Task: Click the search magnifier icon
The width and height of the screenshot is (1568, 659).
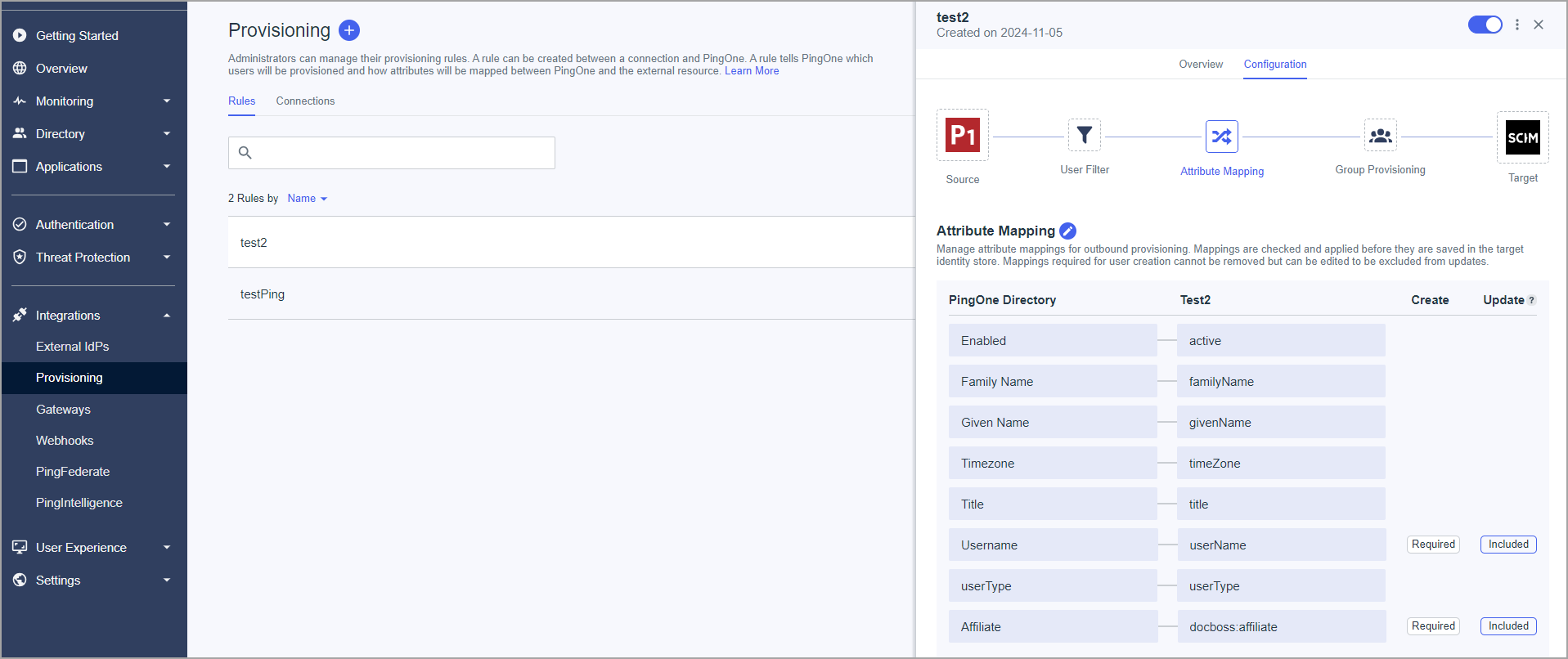Action: (245, 152)
